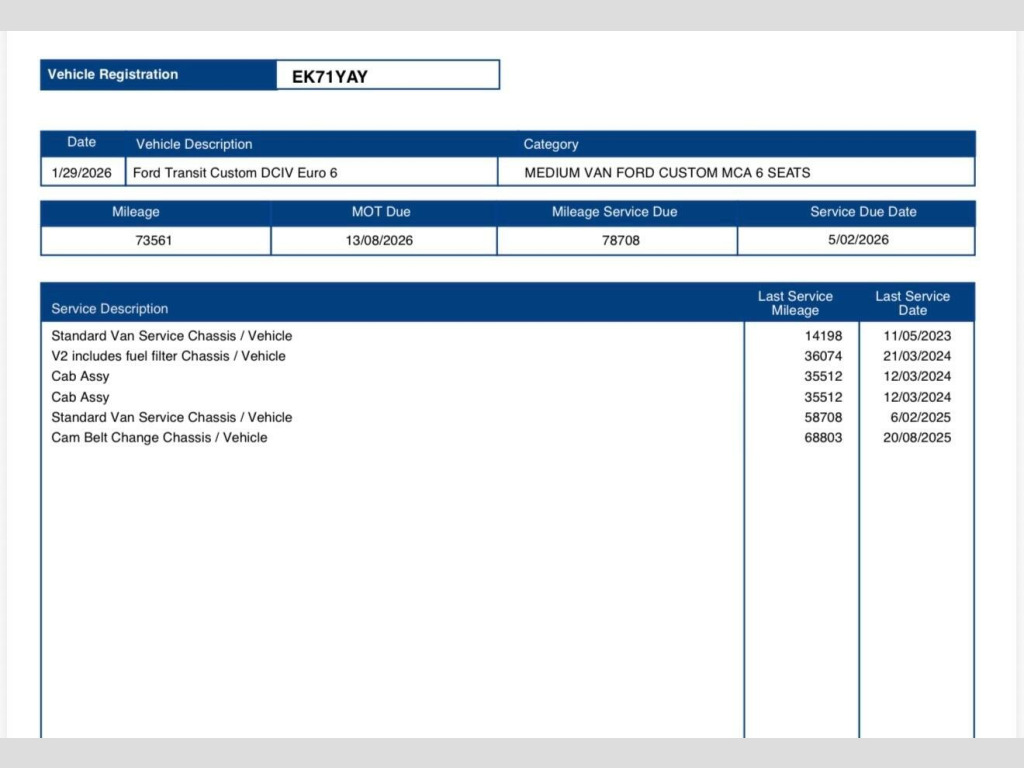1024x768 pixels.
Task: Click the last service mileage 68803
Action: 823,437
